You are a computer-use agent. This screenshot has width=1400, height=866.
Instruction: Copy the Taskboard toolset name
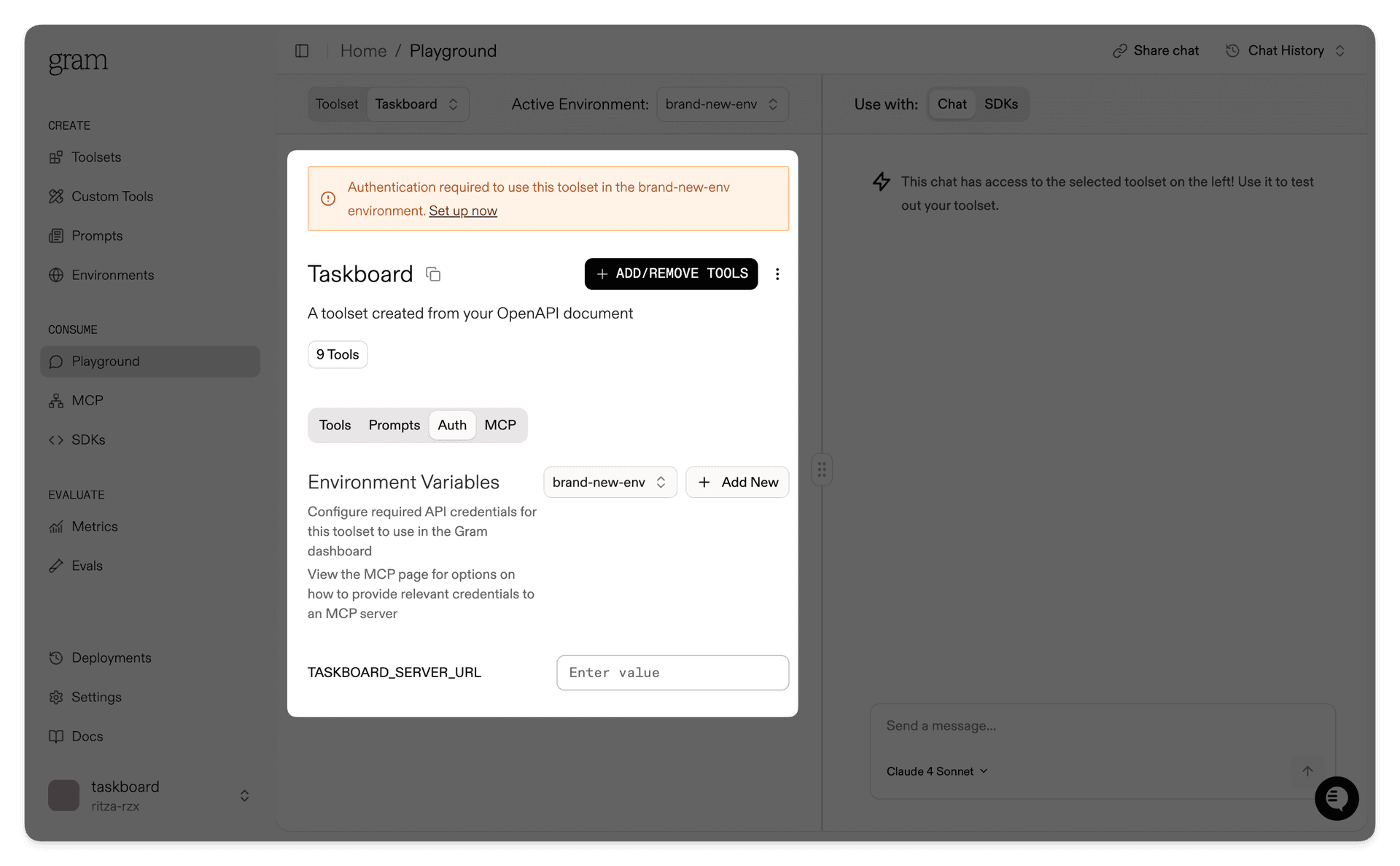point(433,274)
